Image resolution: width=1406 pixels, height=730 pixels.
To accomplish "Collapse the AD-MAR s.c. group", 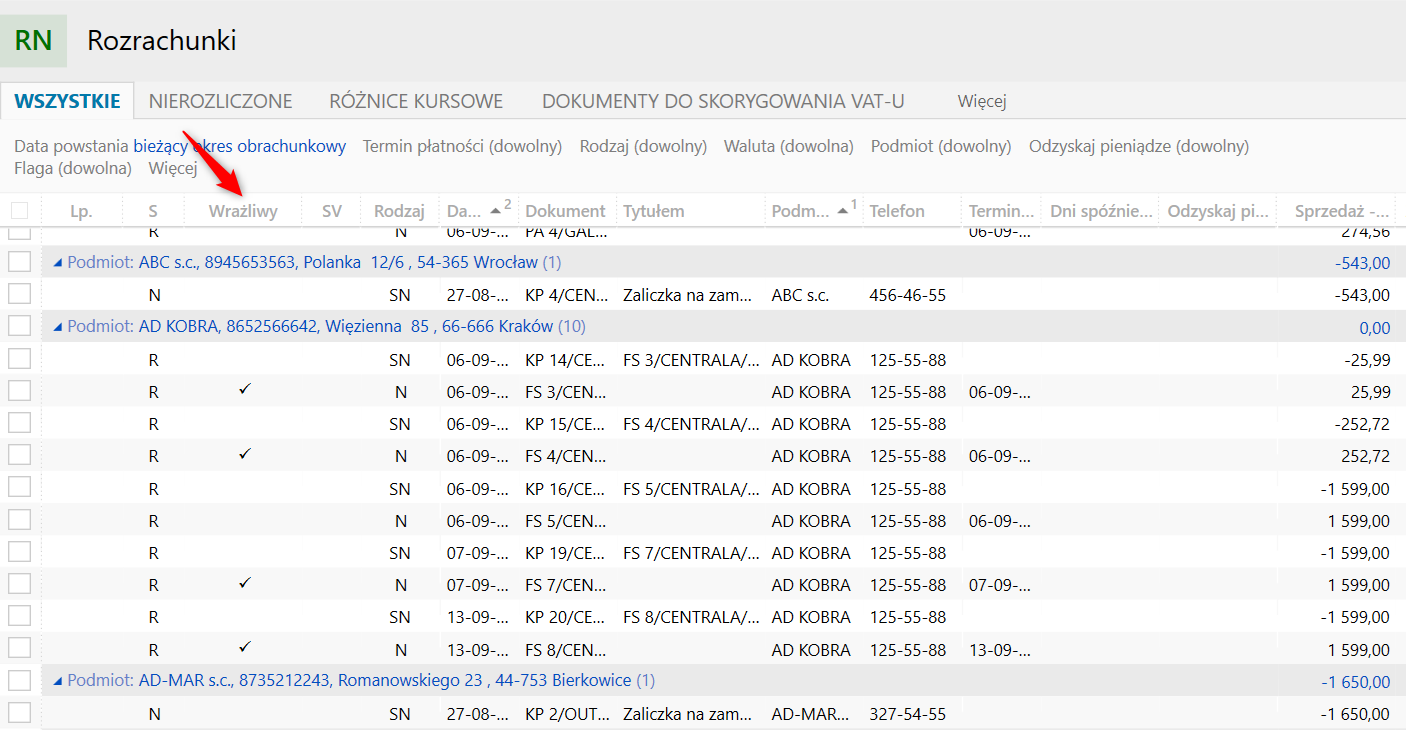I will click(57, 681).
